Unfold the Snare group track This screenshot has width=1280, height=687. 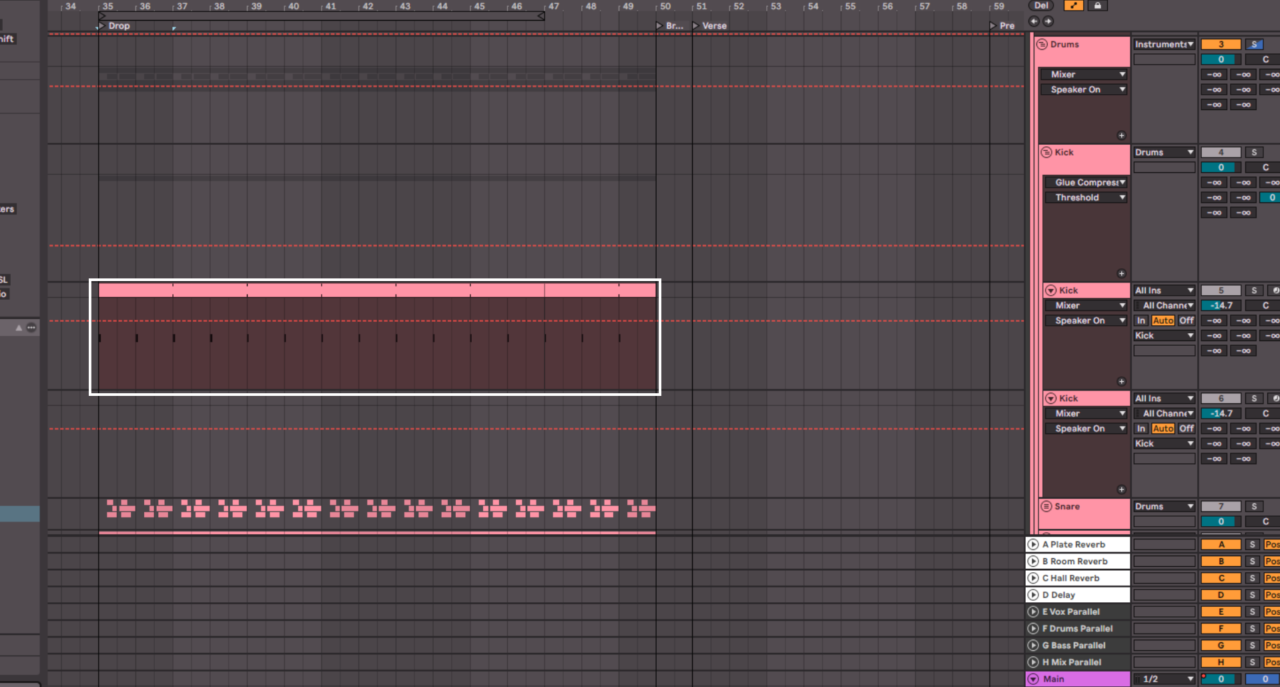[1047, 506]
